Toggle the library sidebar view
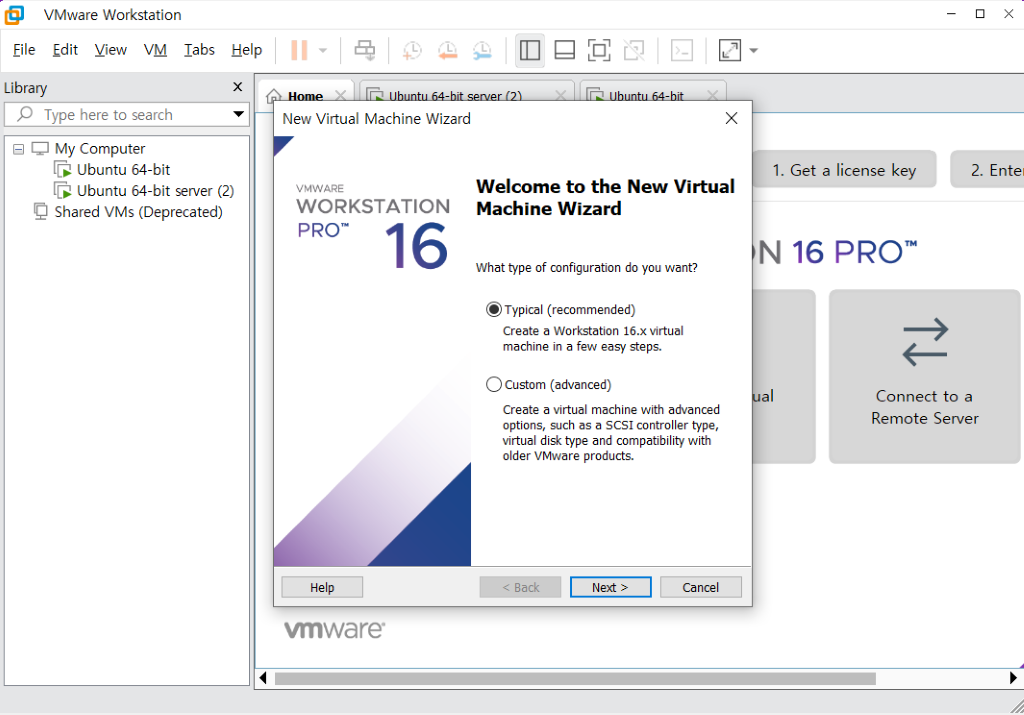The width and height of the screenshot is (1024, 715). tap(530, 50)
